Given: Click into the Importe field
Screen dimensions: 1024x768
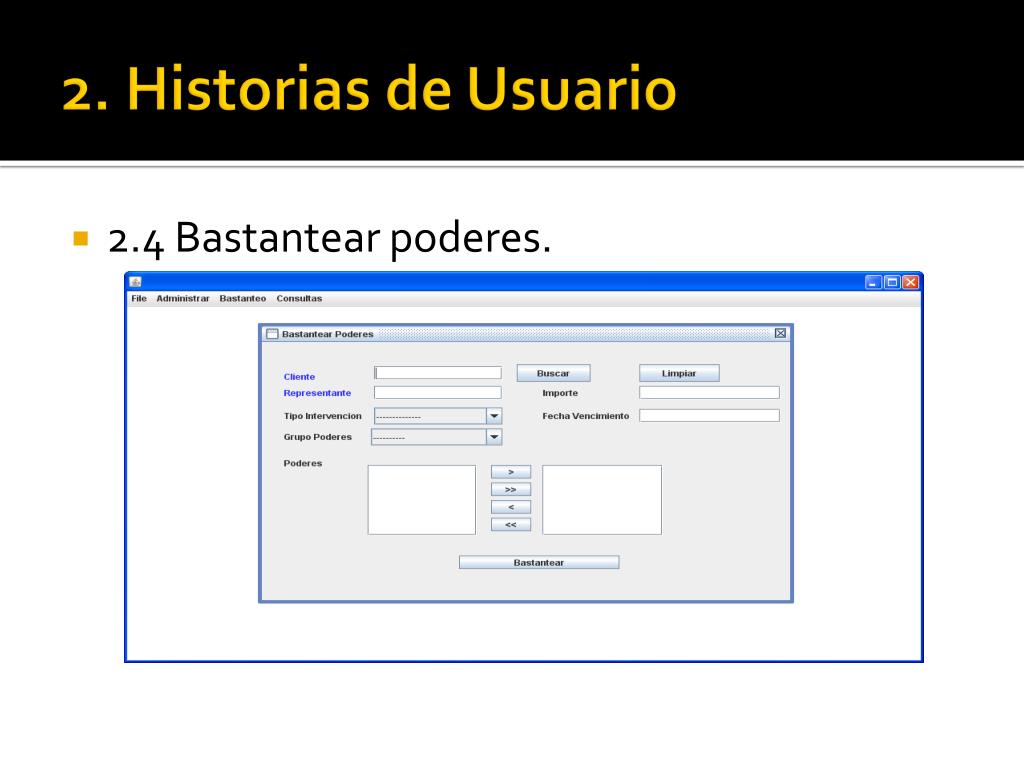Looking at the screenshot, I should click(709, 392).
